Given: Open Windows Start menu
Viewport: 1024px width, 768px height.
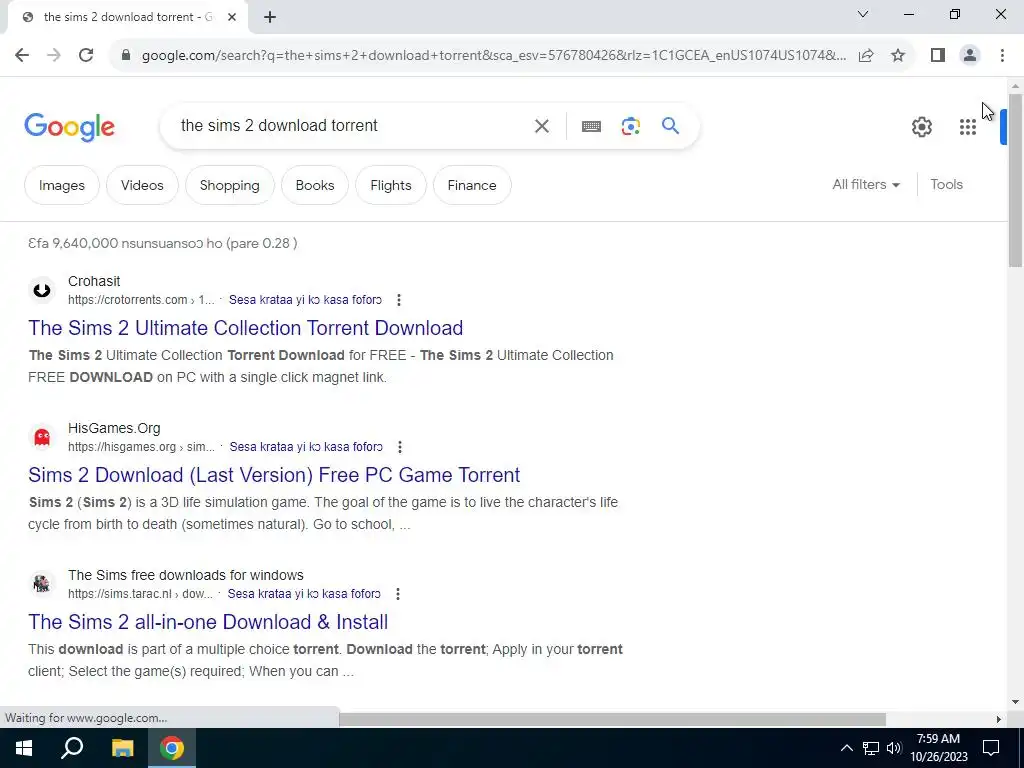Looking at the screenshot, I should click(x=24, y=748).
